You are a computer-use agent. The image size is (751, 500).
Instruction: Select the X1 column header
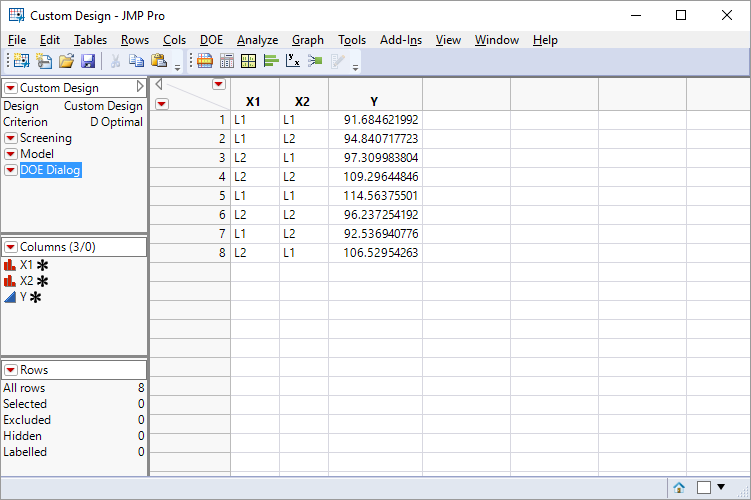point(254,95)
